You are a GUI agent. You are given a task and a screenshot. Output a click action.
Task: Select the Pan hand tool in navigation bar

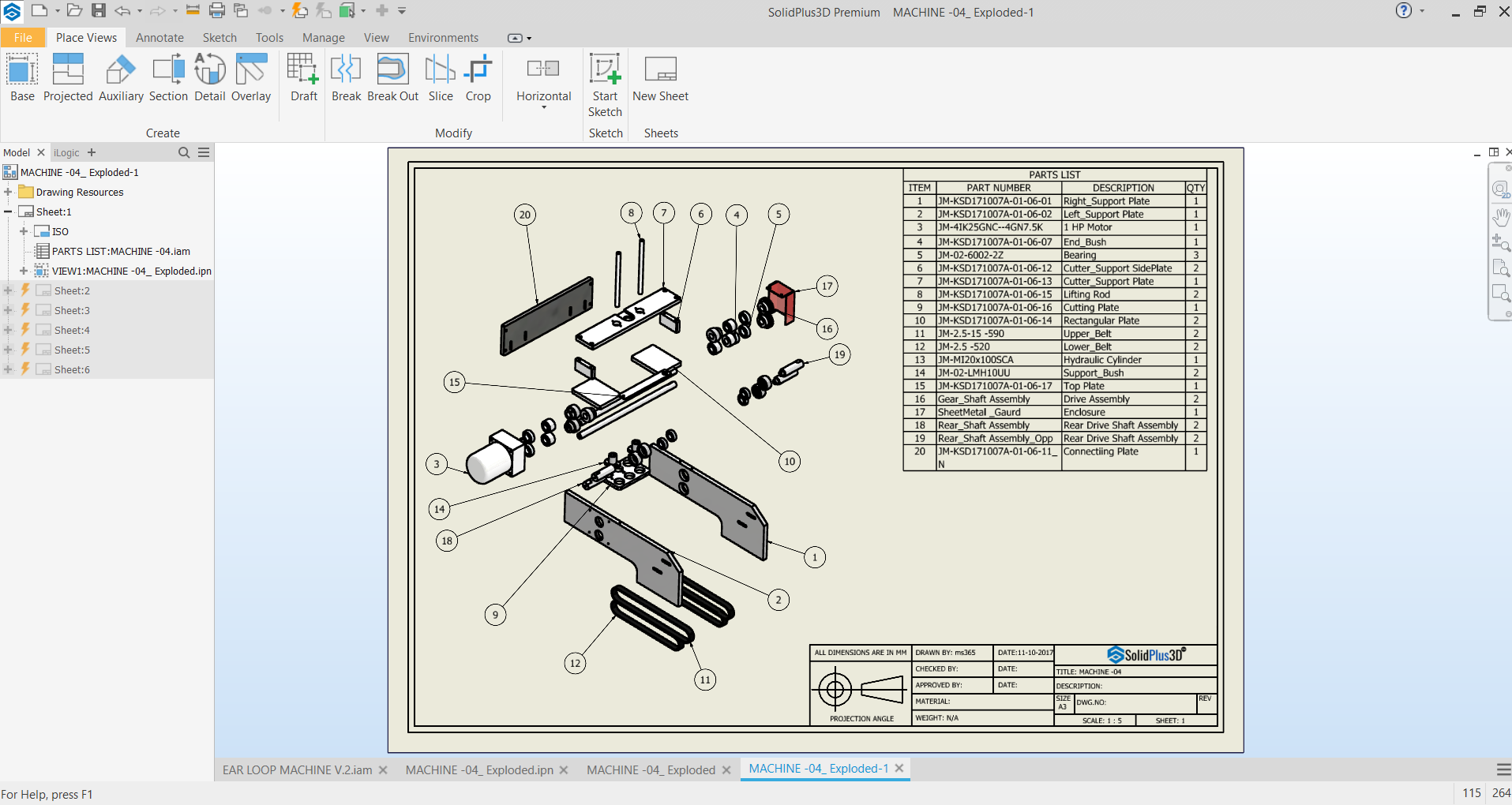tap(1501, 216)
